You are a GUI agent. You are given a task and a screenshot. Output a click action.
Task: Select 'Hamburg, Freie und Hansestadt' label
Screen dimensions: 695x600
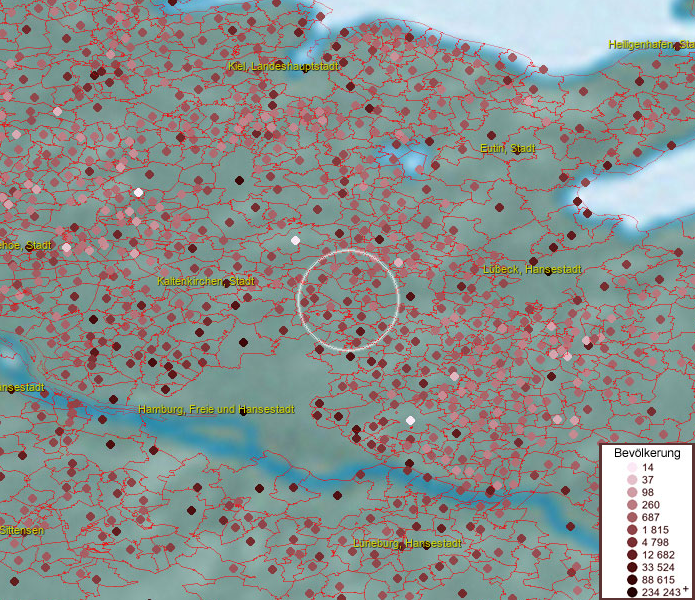tap(216, 409)
